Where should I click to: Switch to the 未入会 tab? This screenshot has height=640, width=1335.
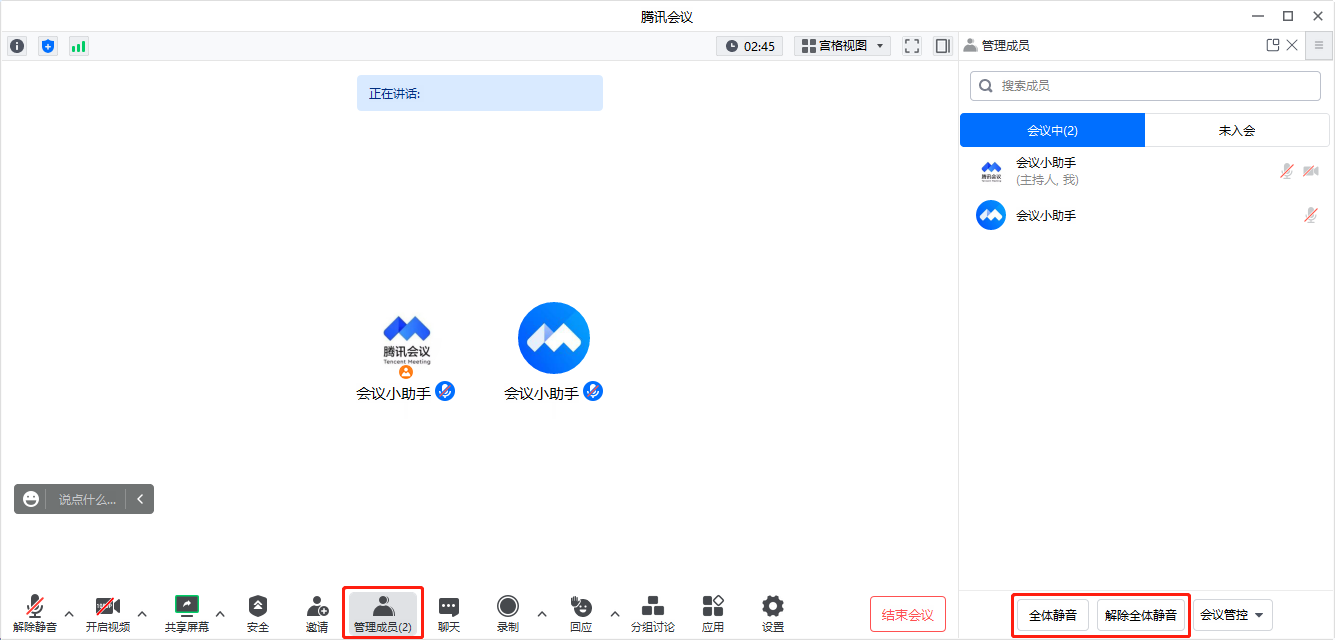[x=1237, y=130]
